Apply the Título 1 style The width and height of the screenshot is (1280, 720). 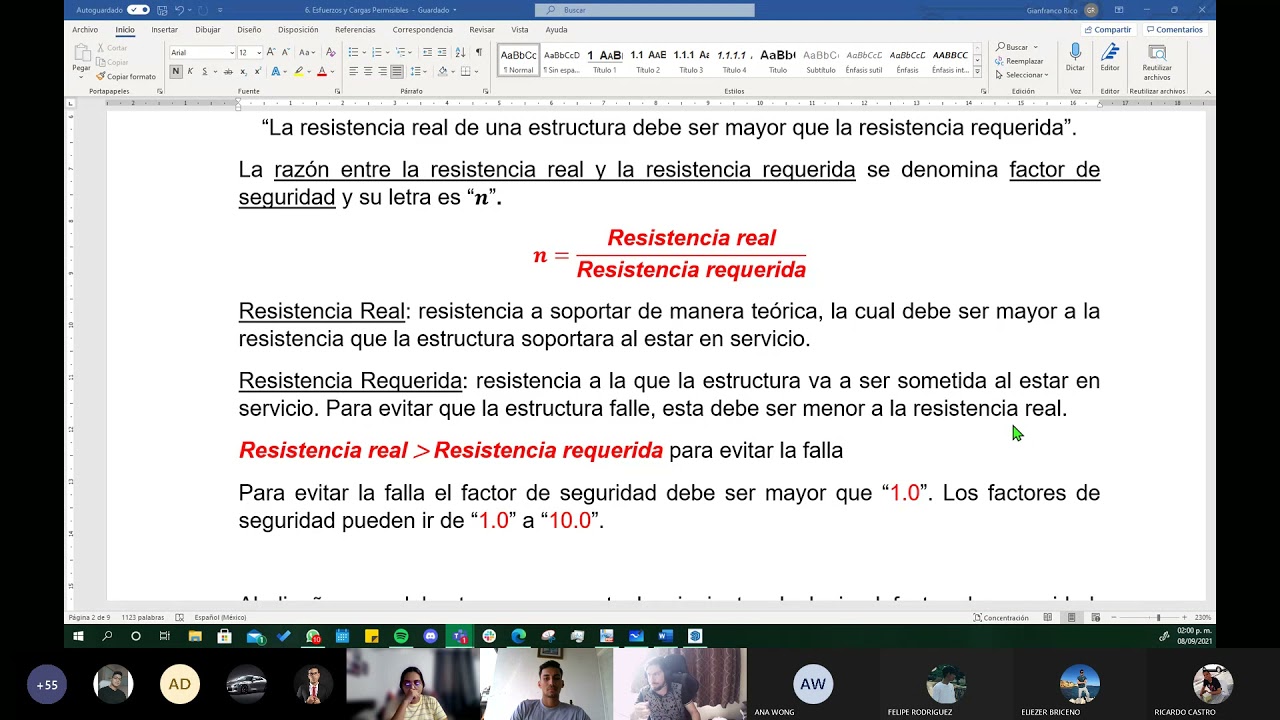pyautogui.click(x=605, y=60)
